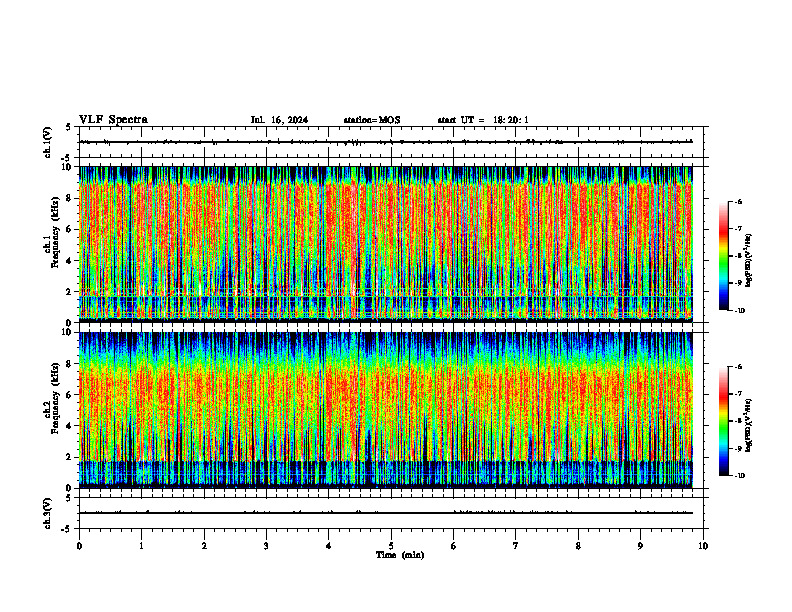Click the ch.1 spectrogram panel
This screenshot has width=792, height=612.
(x=386, y=244)
